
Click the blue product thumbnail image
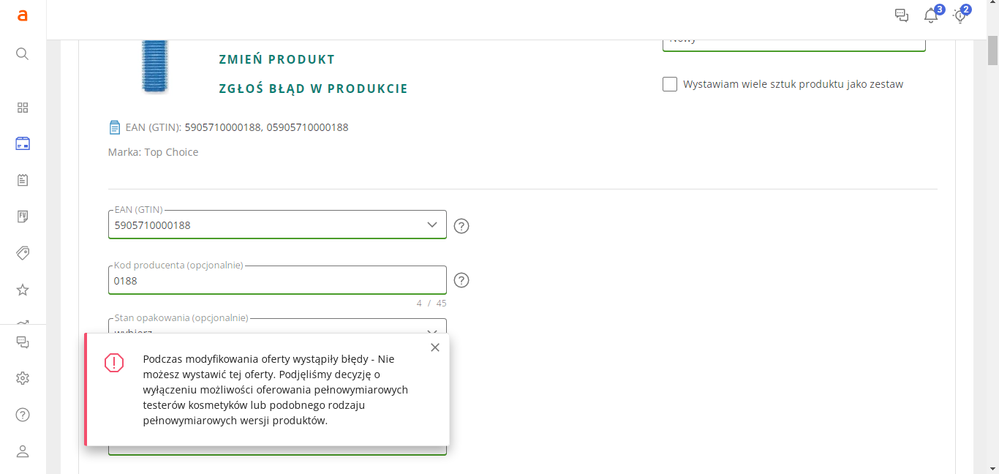[155, 66]
